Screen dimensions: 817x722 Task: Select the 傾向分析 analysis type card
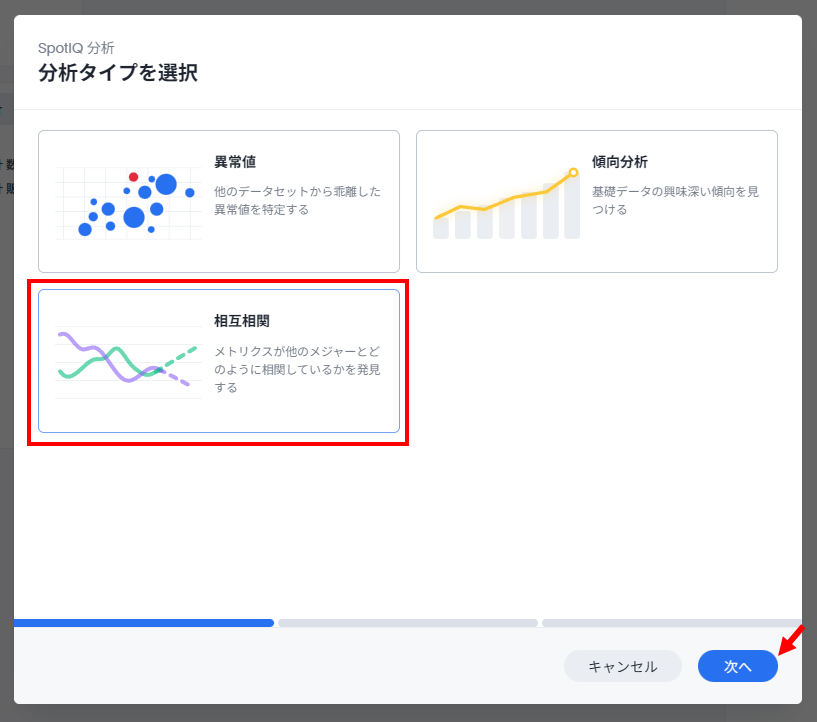(596, 201)
